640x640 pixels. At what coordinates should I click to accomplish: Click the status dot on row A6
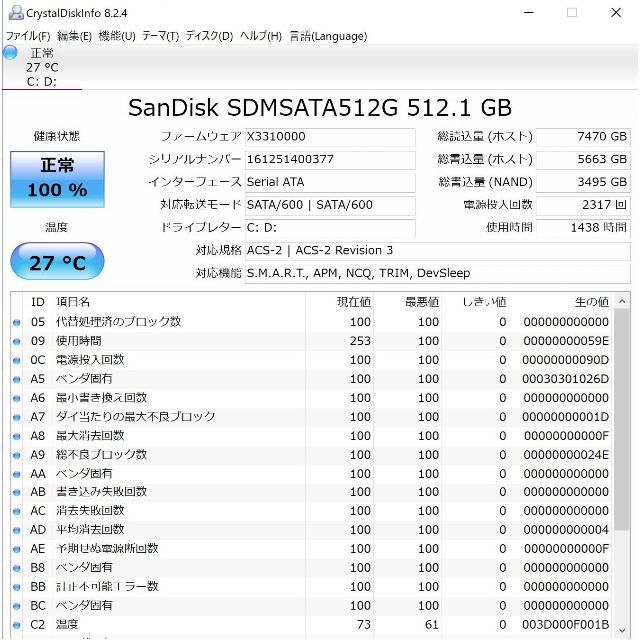(x=17, y=398)
